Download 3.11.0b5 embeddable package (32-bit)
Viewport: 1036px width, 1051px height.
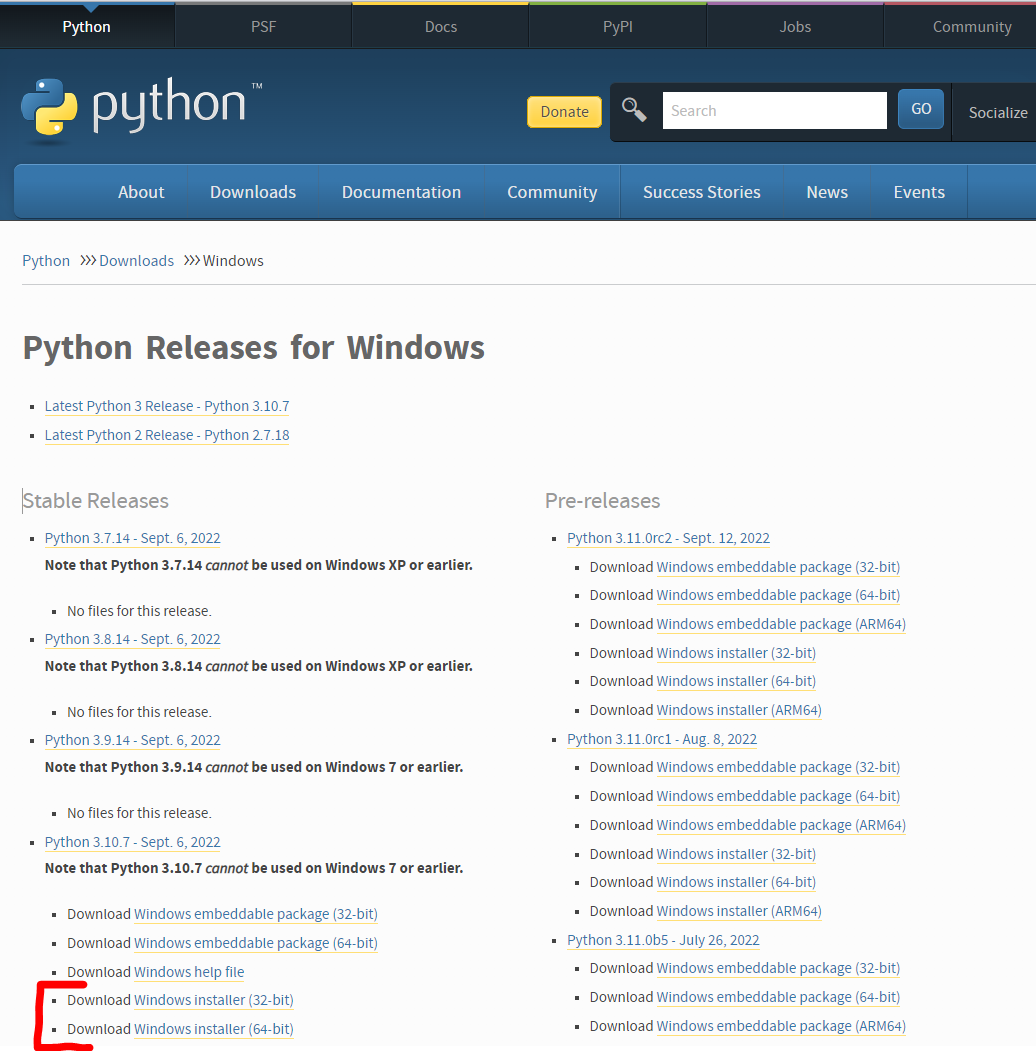pos(778,968)
